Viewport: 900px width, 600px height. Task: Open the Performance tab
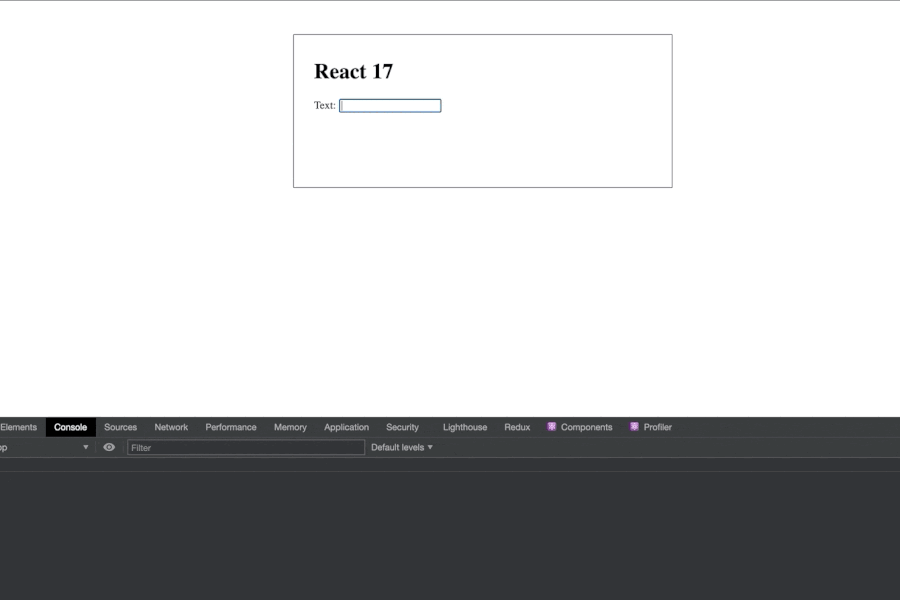pos(231,427)
